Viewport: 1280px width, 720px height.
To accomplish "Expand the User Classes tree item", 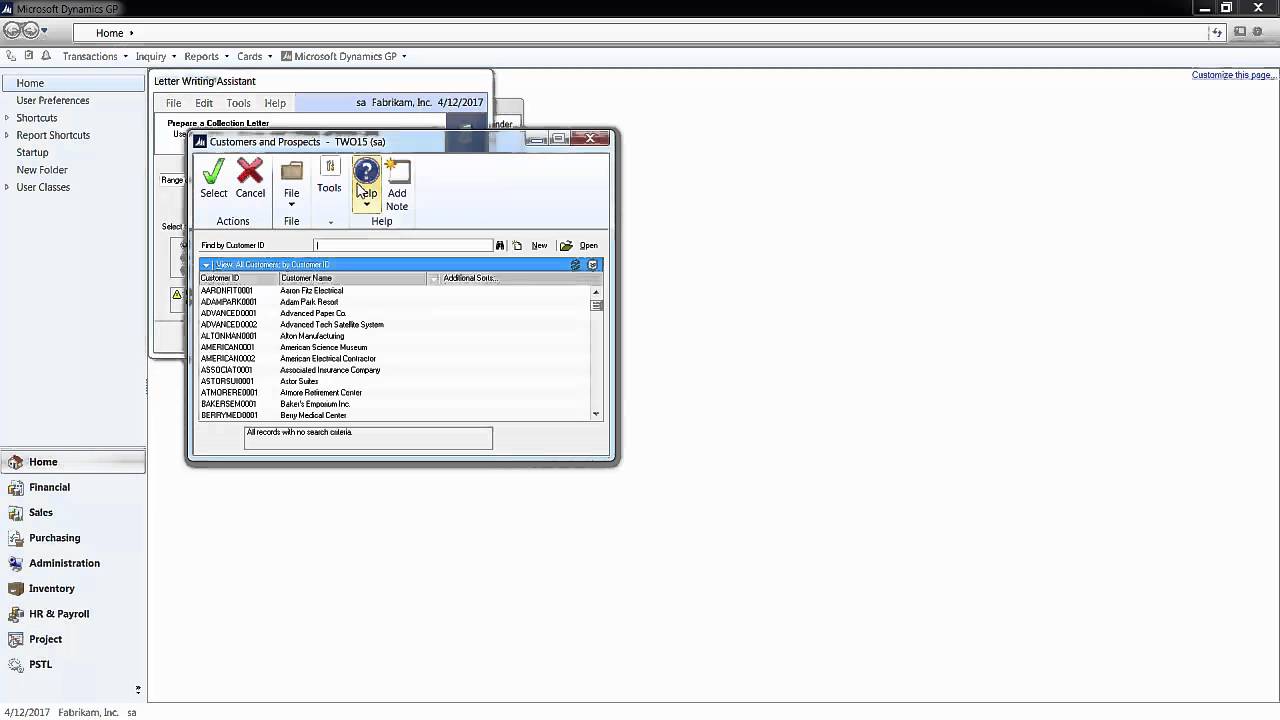I will [6, 187].
